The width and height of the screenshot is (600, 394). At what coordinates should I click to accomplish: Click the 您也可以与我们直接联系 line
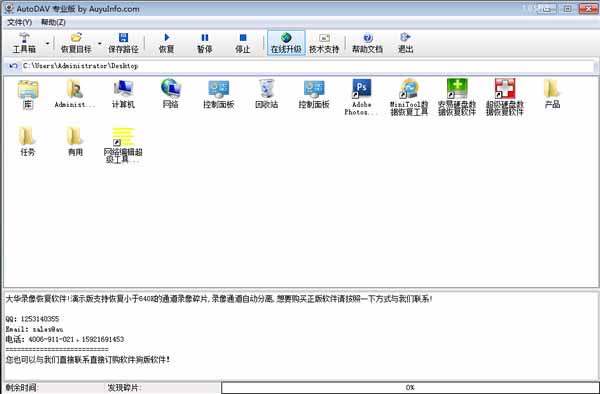pos(88,360)
